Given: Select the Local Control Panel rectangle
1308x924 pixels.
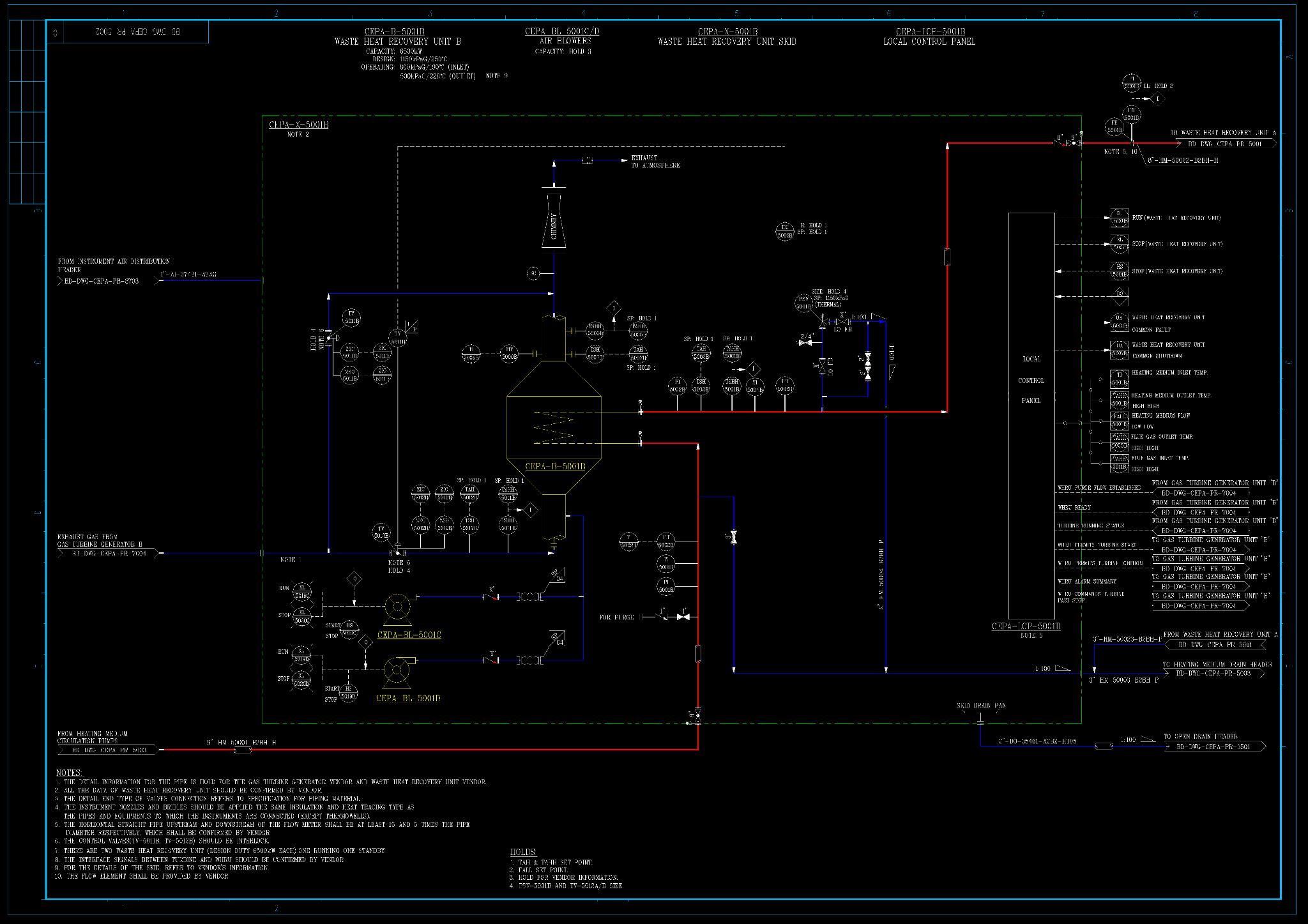Looking at the screenshot, I should (x=1031, y=416).
